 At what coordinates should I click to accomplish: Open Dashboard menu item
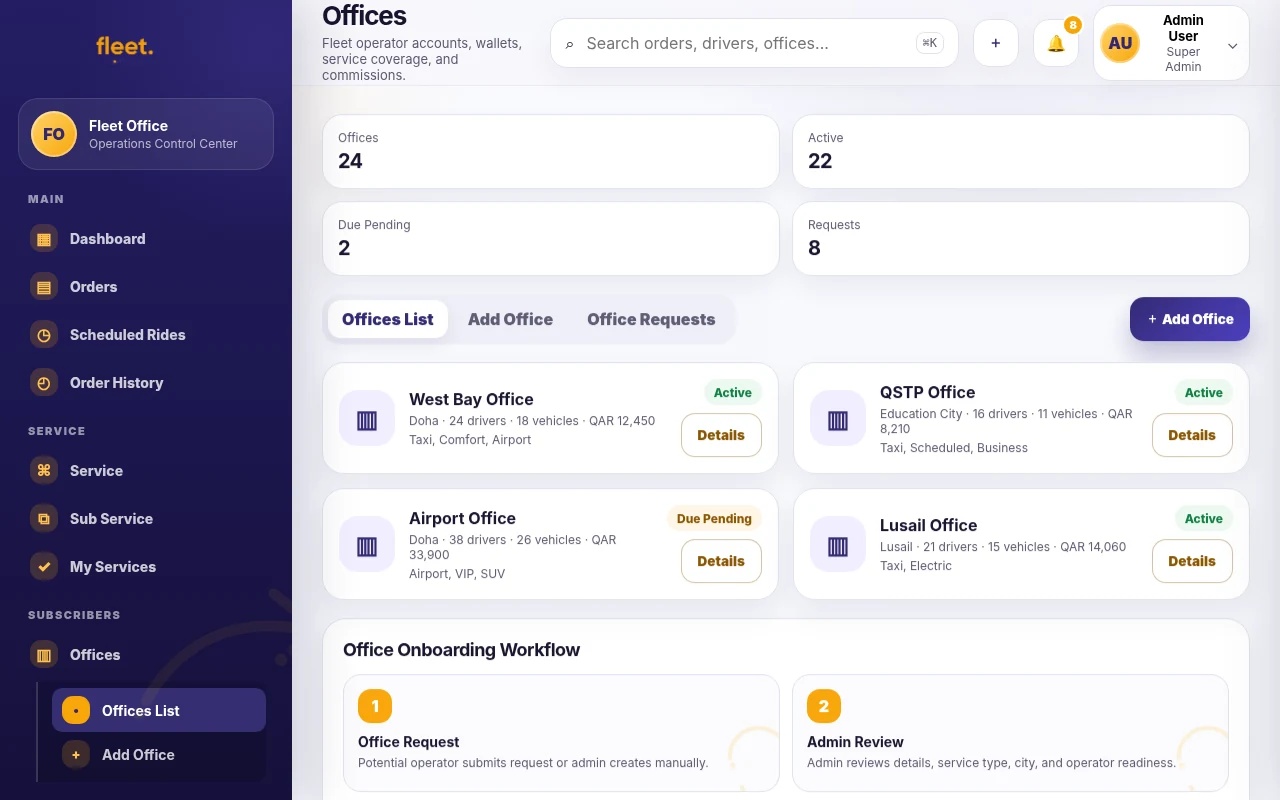(x=146, y=239)
